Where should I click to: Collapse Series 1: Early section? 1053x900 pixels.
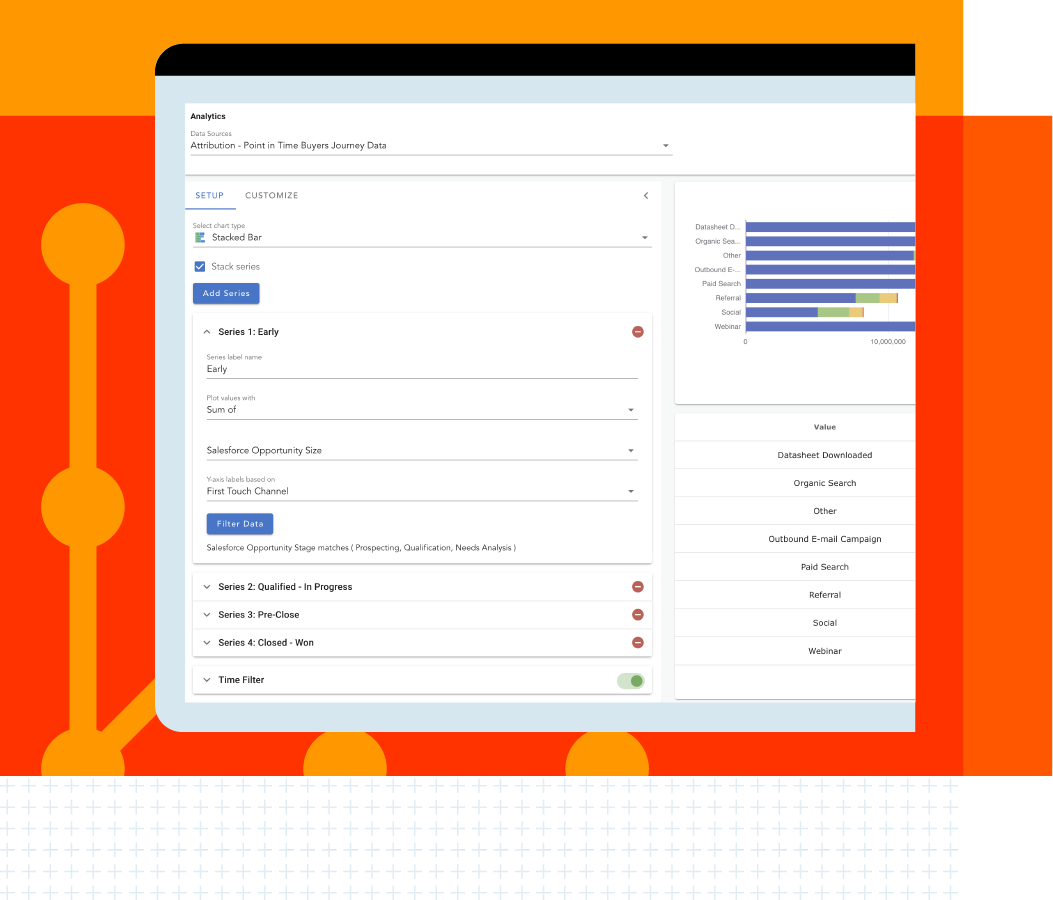tap(207, 332)
